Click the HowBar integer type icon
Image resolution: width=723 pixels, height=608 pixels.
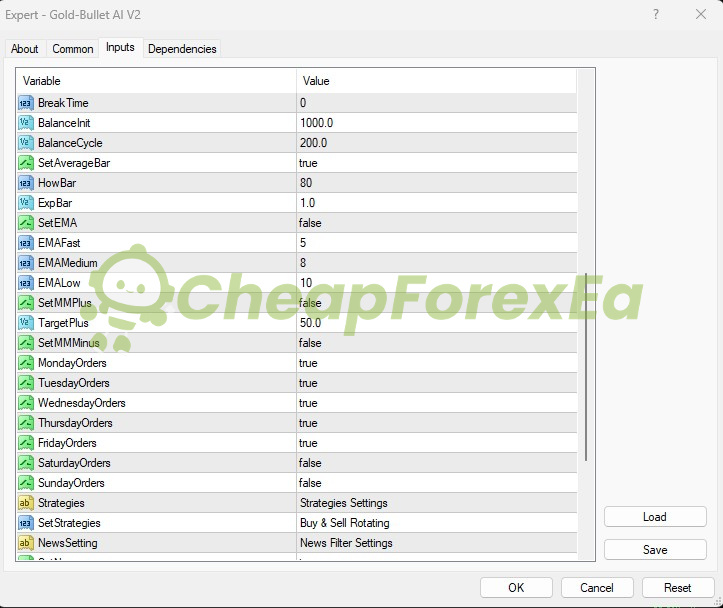[x=26, y=183]
